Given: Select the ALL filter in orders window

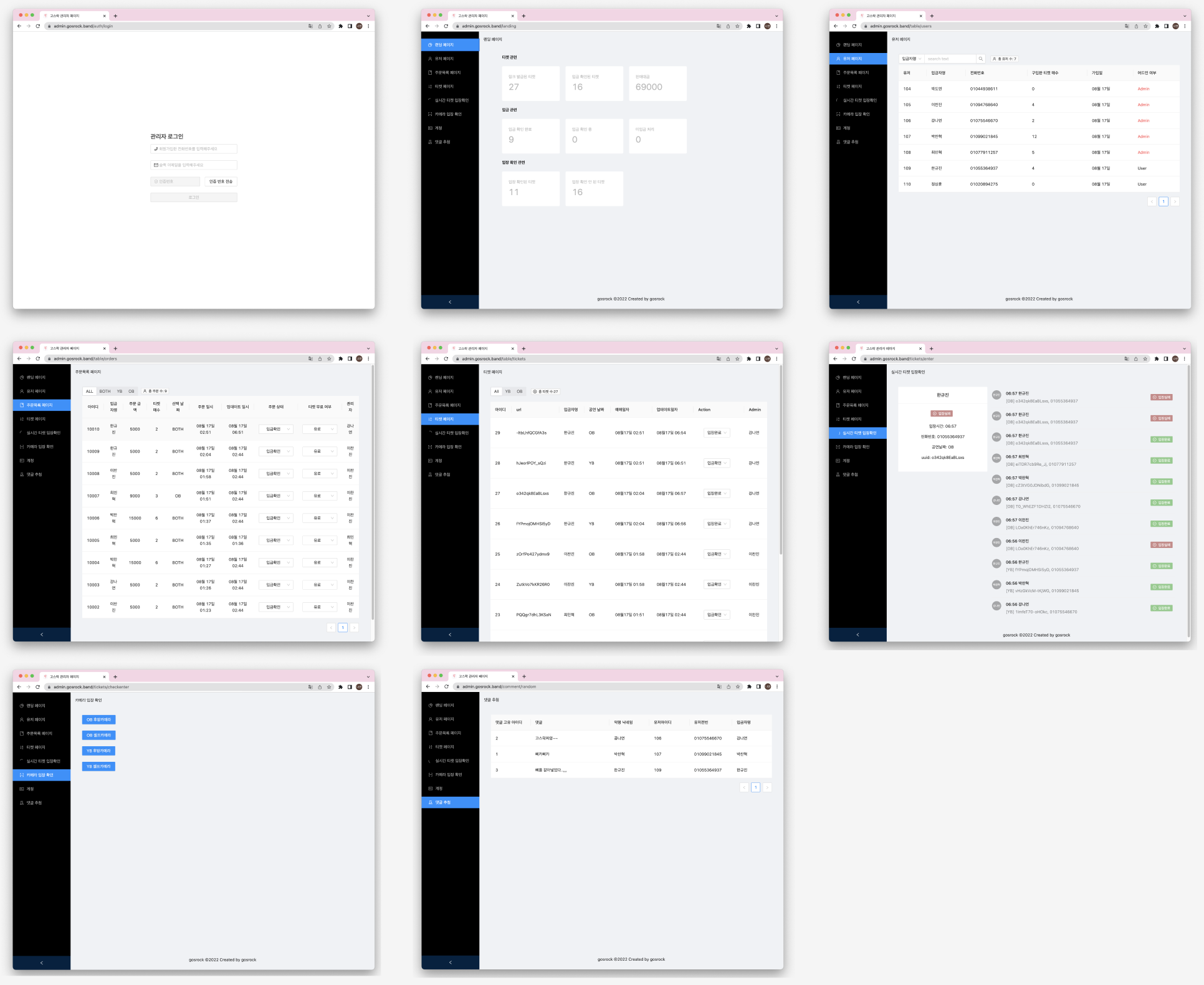Looking at the screenshot, I should point(89,392).
